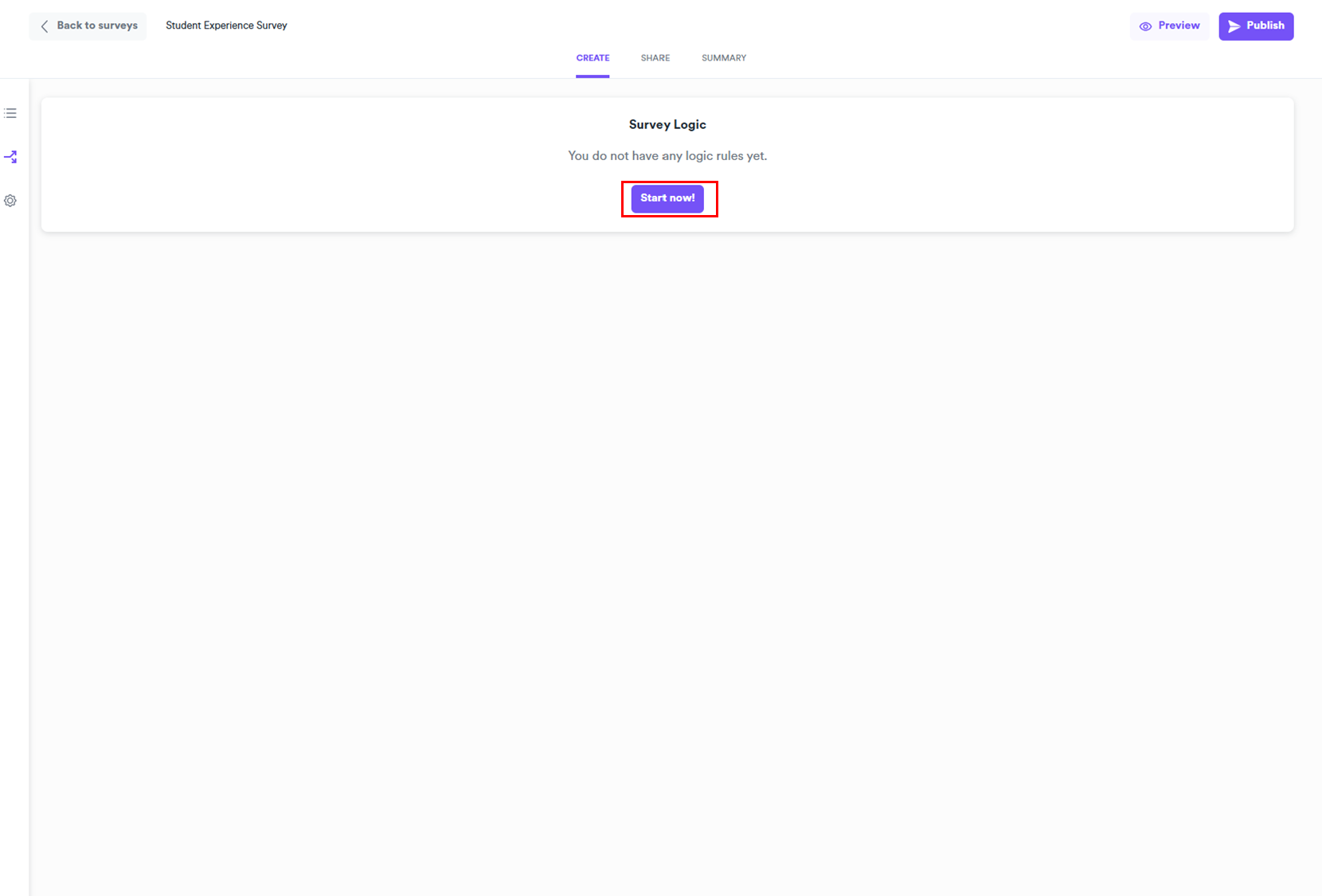Image resolution: width=1322 pixels, height=896 pixels.
Task: Click the eye icon beside Preview
Action: (1145, 26)
